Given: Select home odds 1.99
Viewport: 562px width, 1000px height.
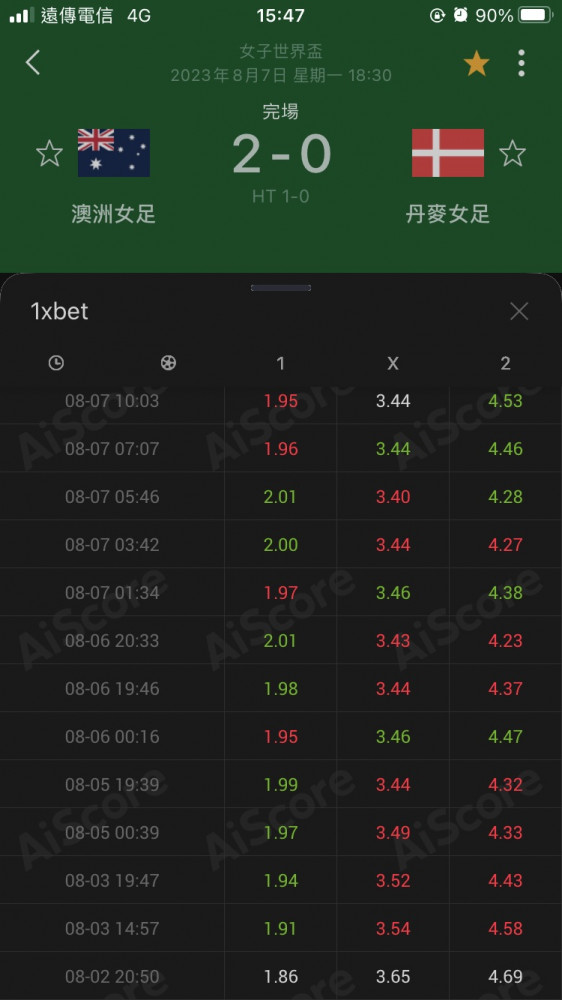Looking at the screenshot, I should 281,784.
